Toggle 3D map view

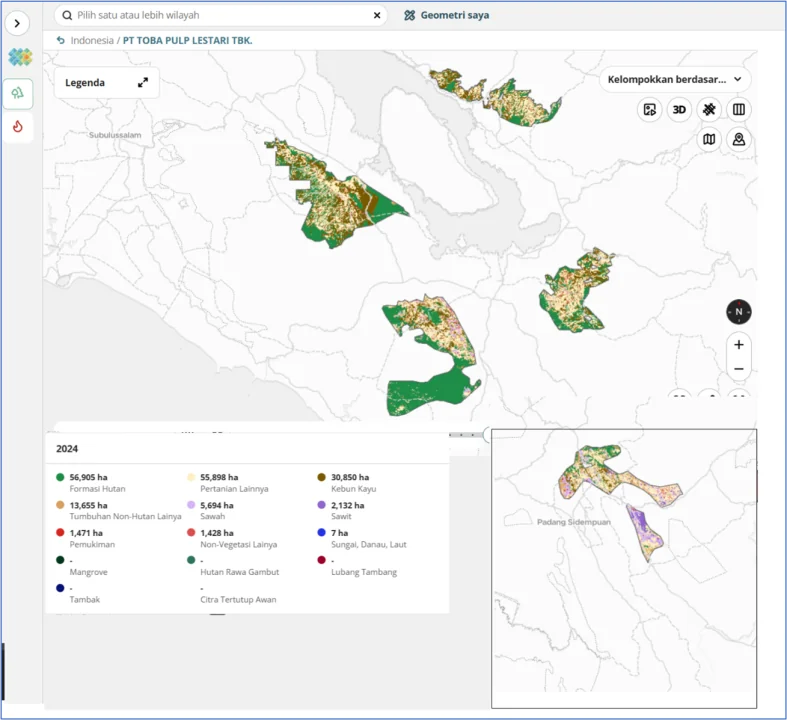point(679,109)
